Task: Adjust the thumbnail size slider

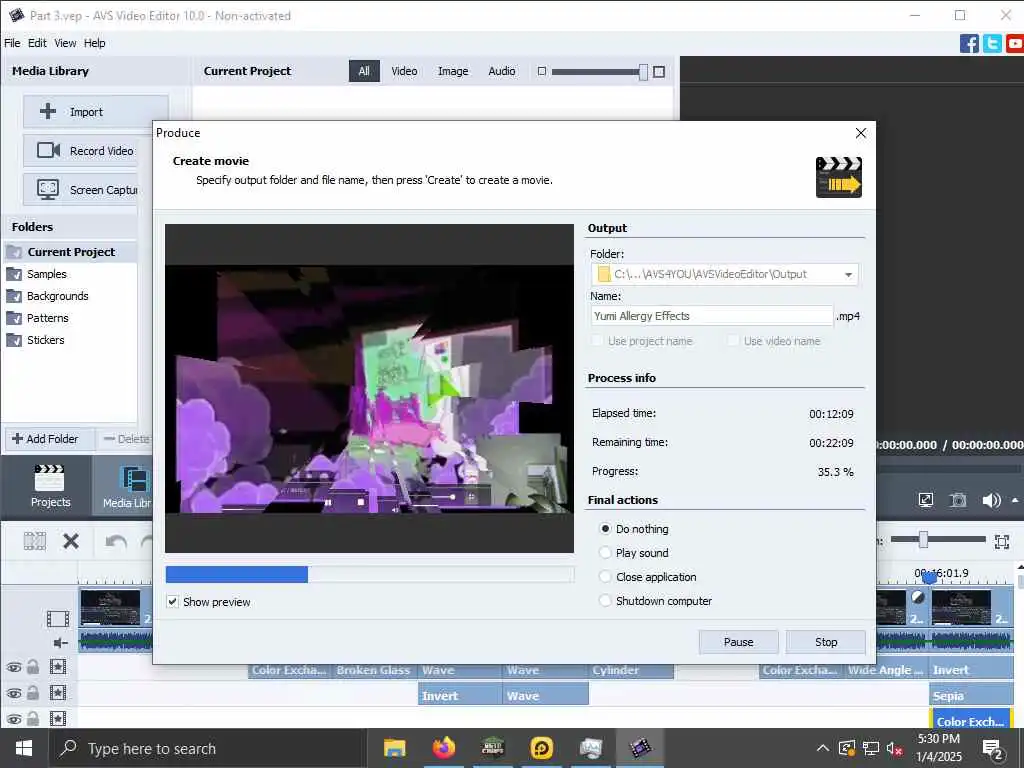Action: pyautogui.click(x=643, y=72)
